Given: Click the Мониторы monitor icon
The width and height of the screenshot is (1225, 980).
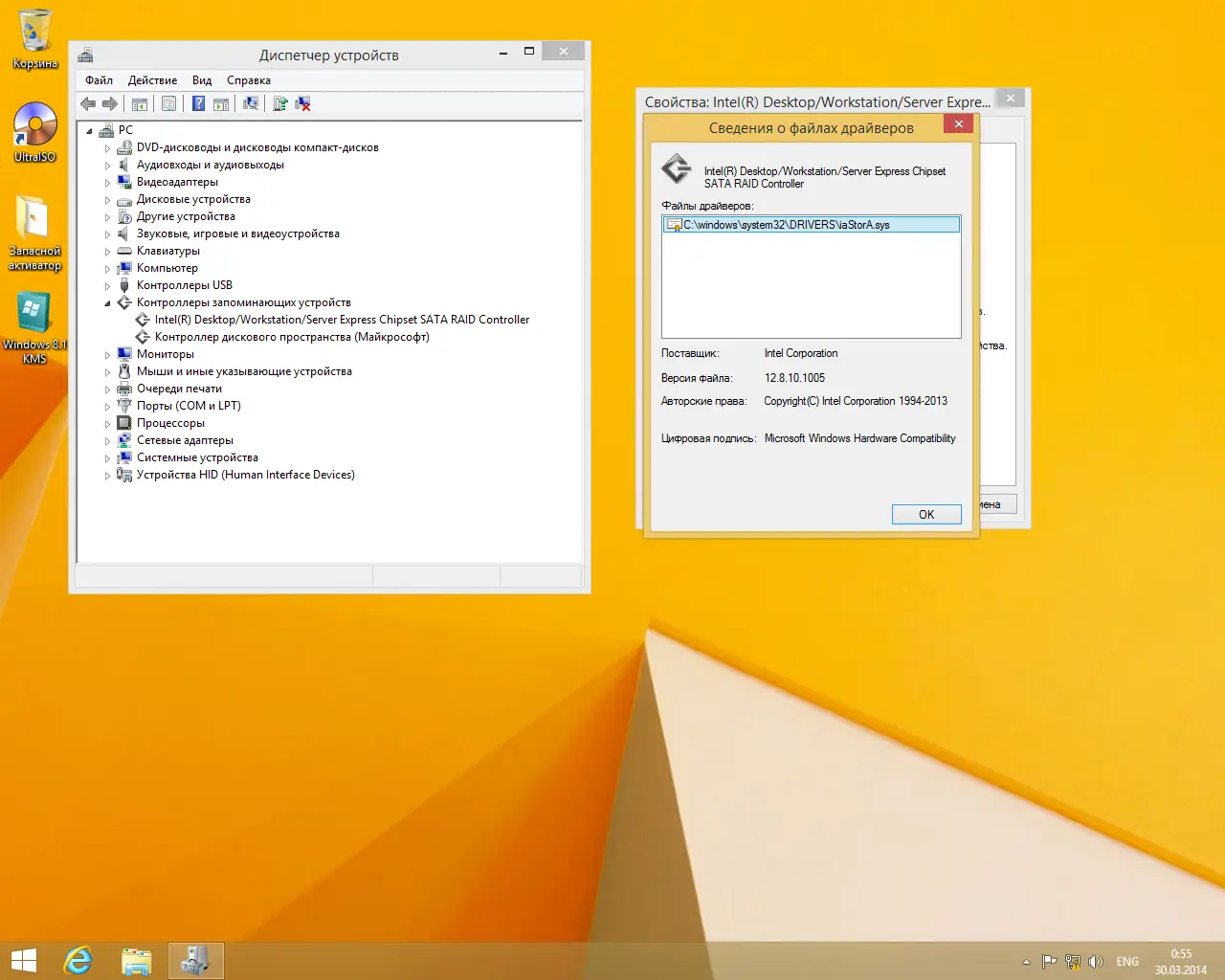Looking at the screenshot, I should point(123,354).
